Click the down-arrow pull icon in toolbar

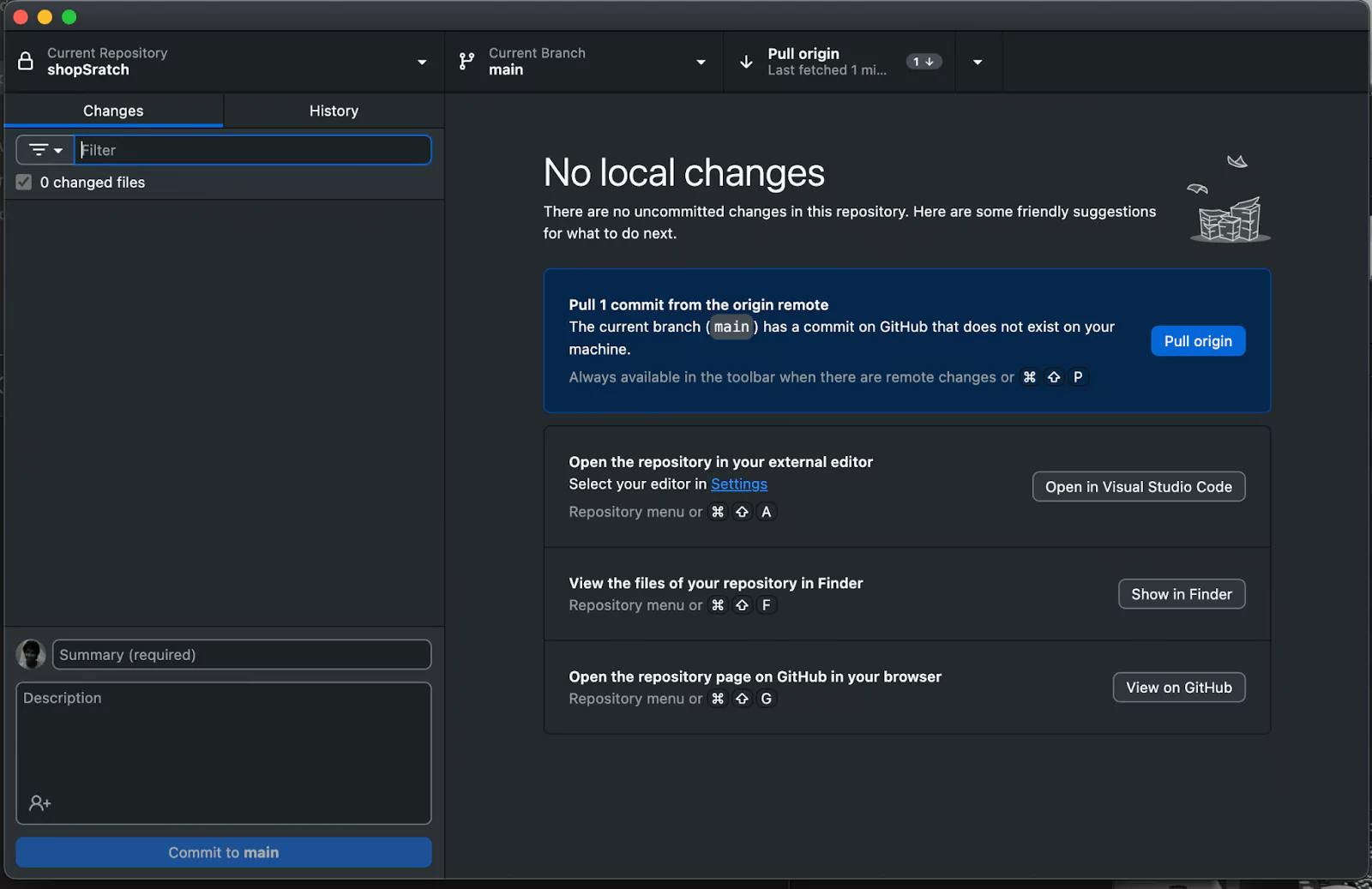[x=746, y=62]
